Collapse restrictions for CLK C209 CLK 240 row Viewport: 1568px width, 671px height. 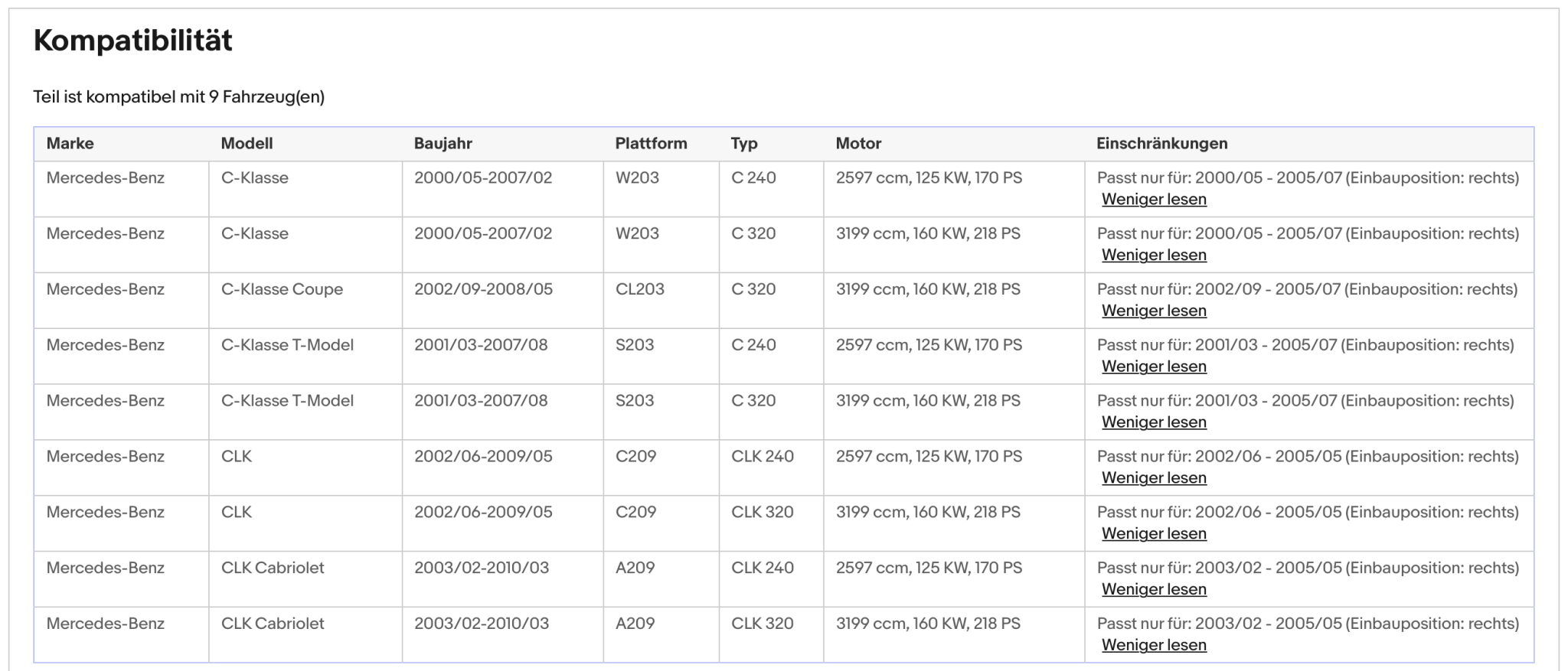coord(1154,478)
